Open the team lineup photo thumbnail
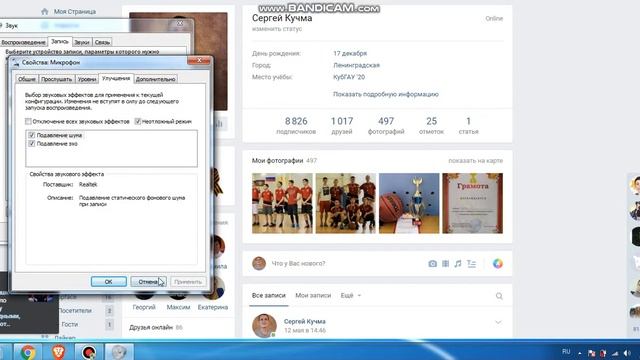This screenshot has width=640, height=360. (x=282, y=203)
